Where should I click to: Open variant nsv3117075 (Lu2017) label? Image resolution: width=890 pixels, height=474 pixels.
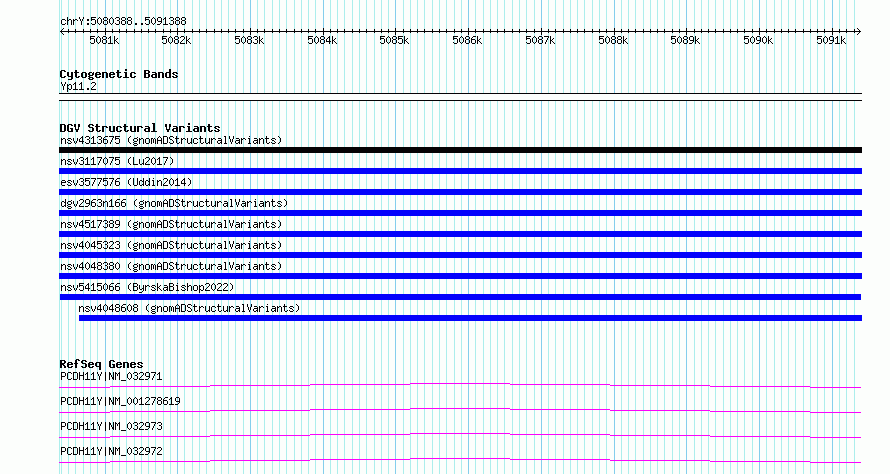coord(117,161)
